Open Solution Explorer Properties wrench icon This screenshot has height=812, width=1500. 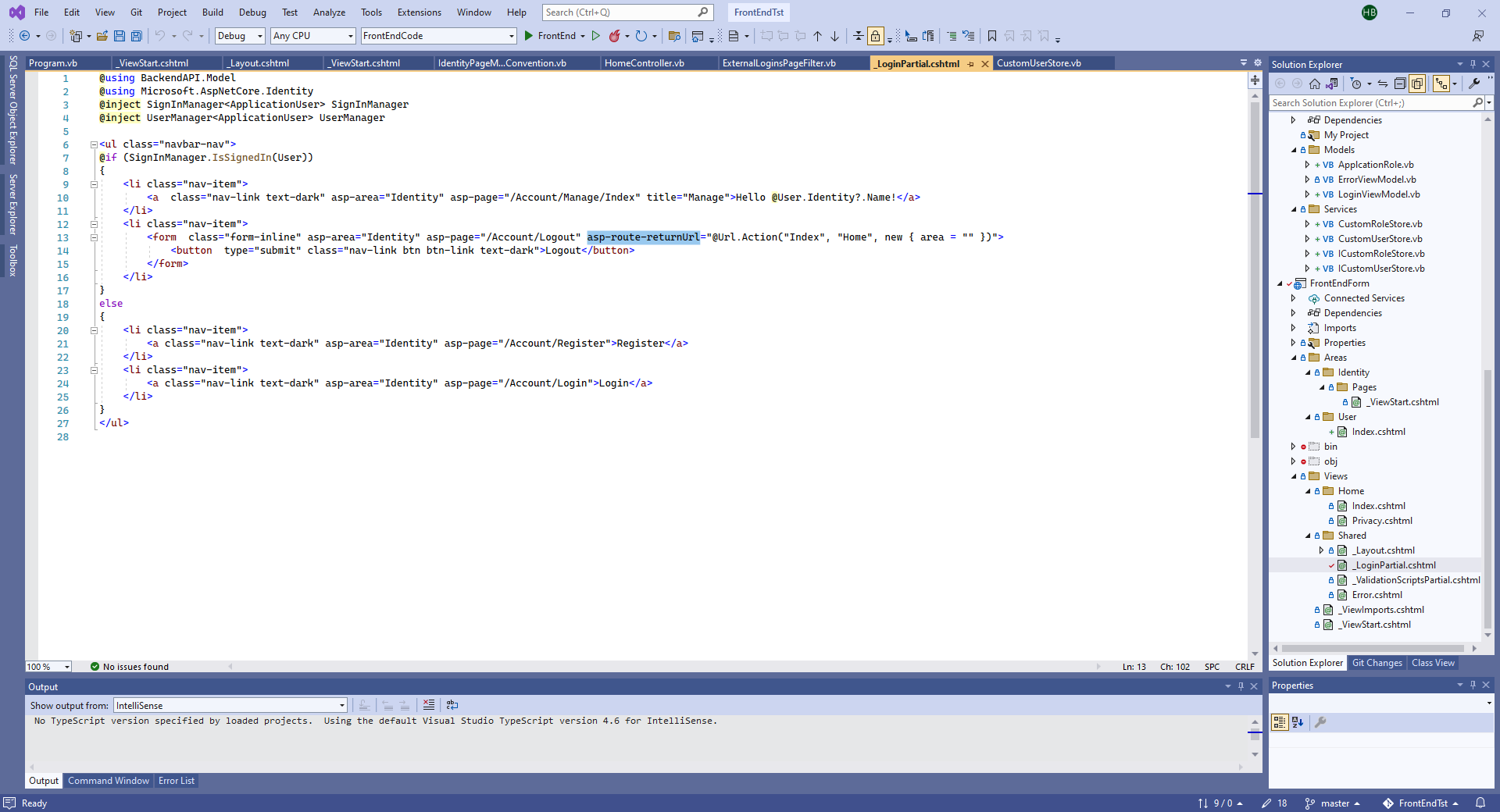point(1474,84)
